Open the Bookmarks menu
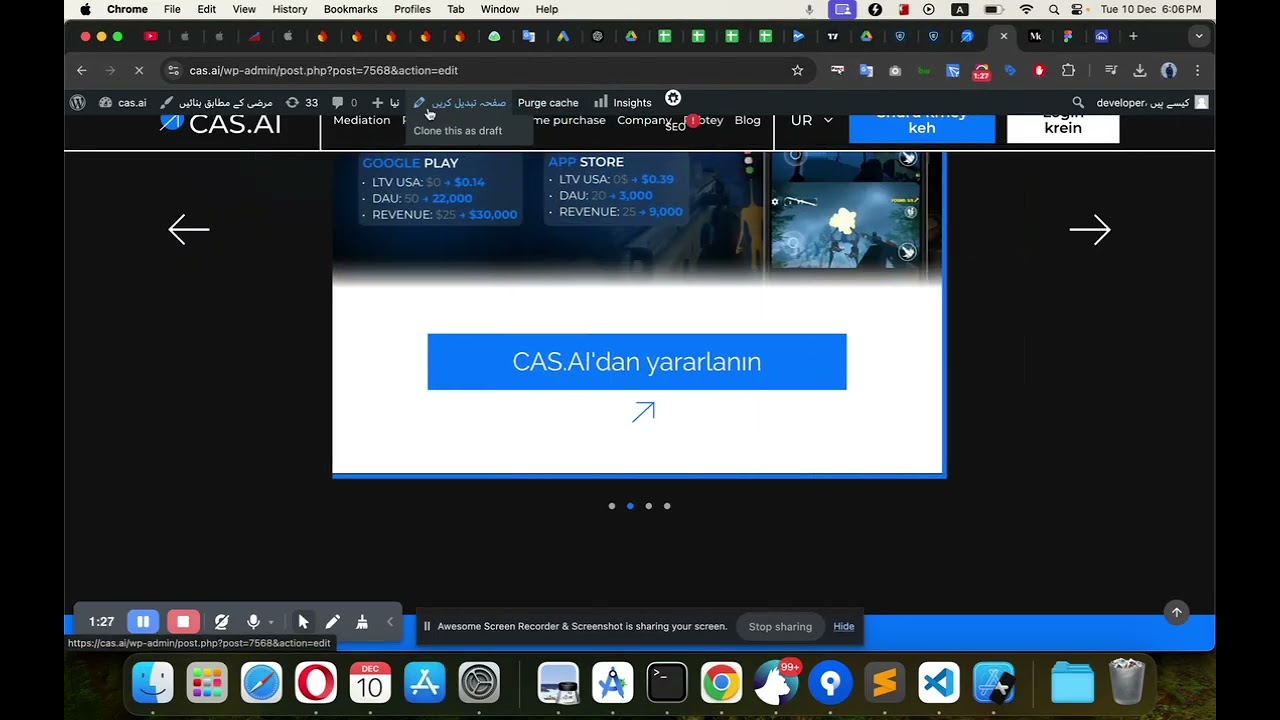Viewport: 1280px width, 720px height. coord(350,9)
